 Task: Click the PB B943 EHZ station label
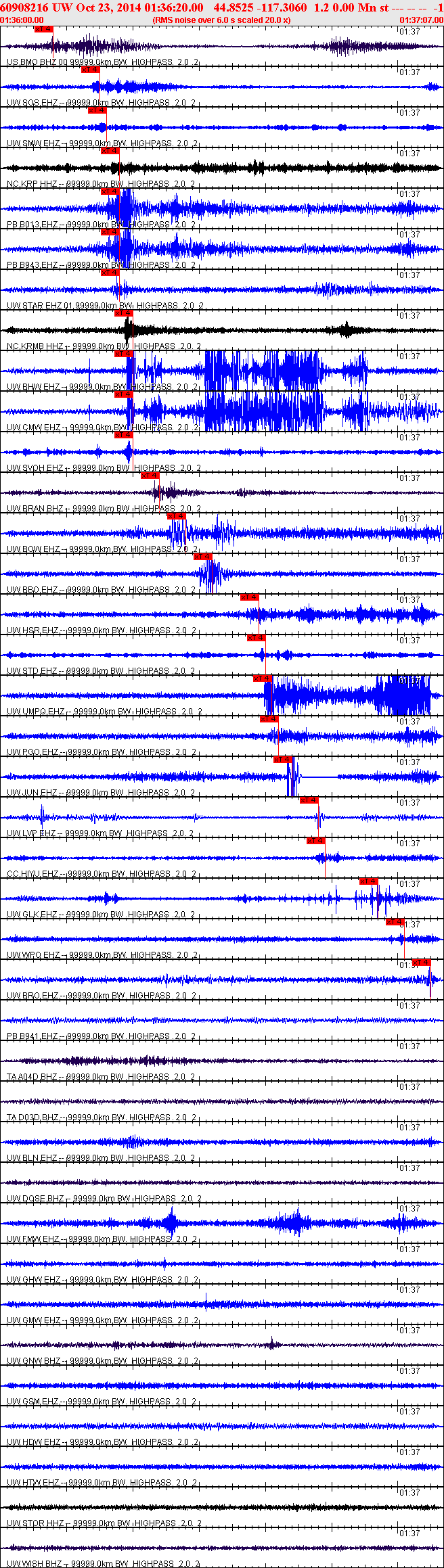click(102, 265)
